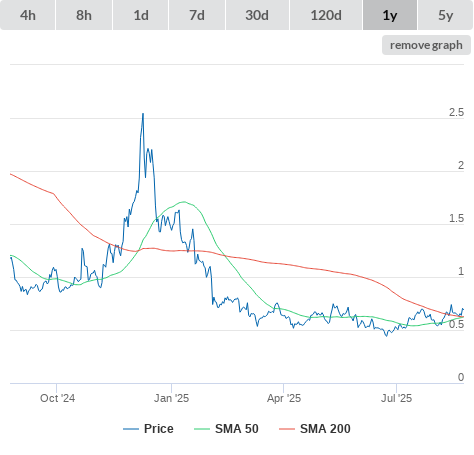
Task: Switch chart to 5y range
Action: coord(445,15)
